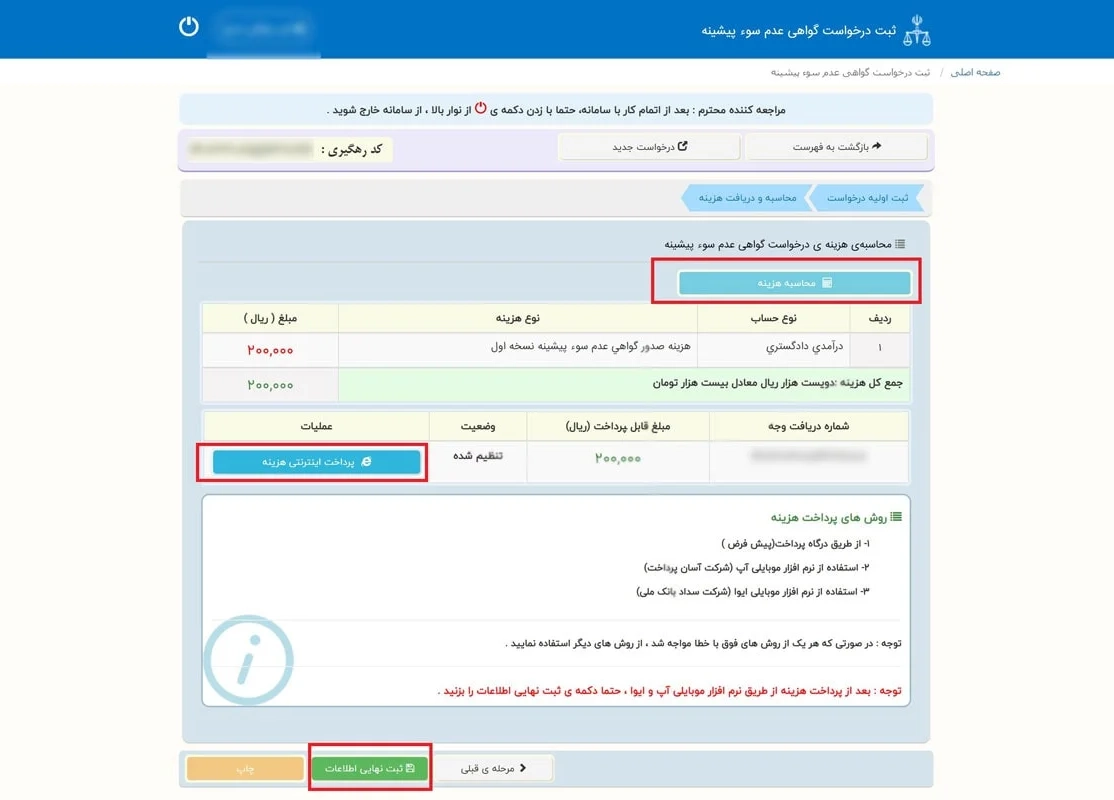1114x800 pixels.
Task: Click the مبلغ ( ریال ) column header
Action: tap(271, 318)
